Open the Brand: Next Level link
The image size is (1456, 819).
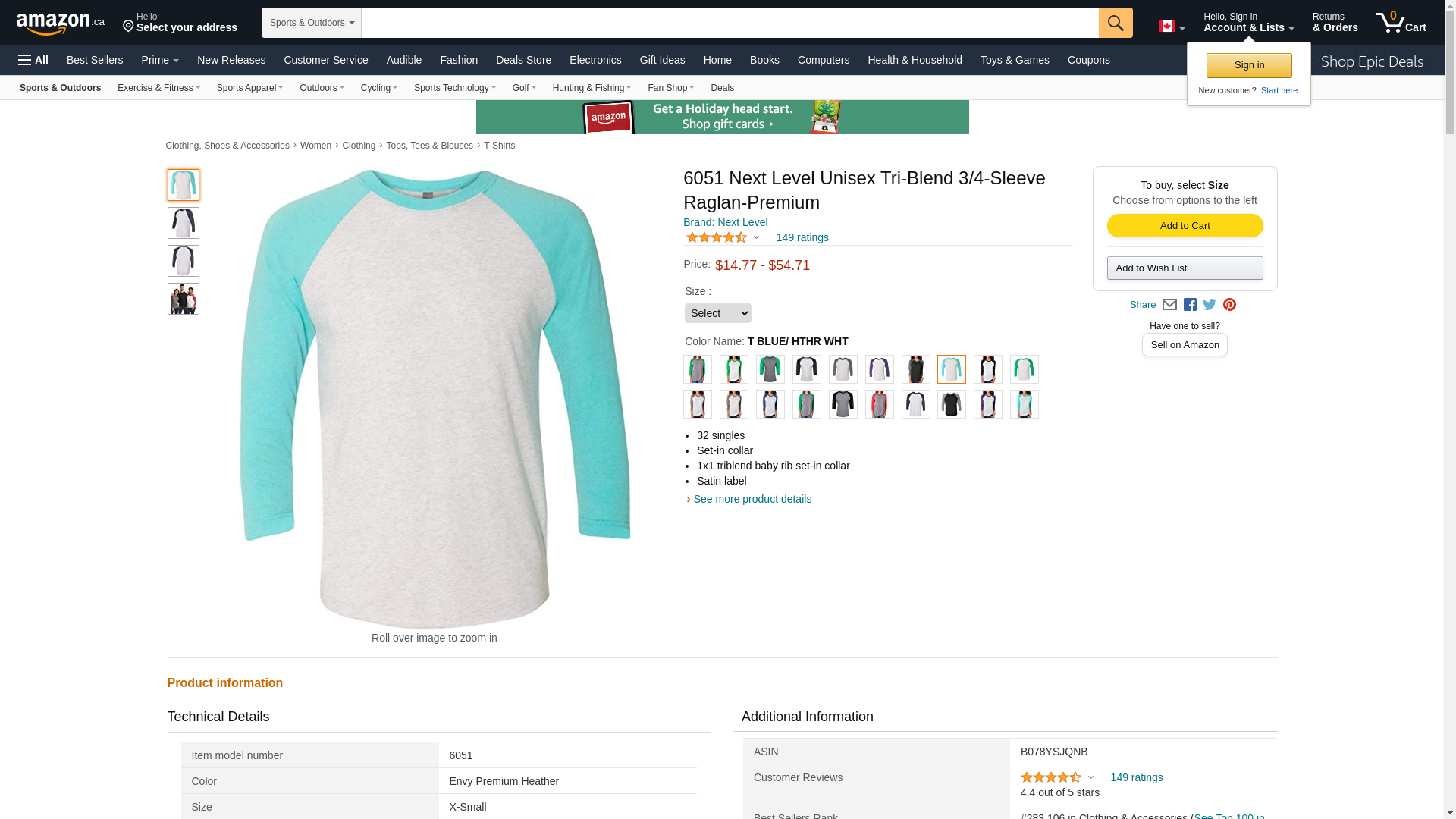coord(725,222)
